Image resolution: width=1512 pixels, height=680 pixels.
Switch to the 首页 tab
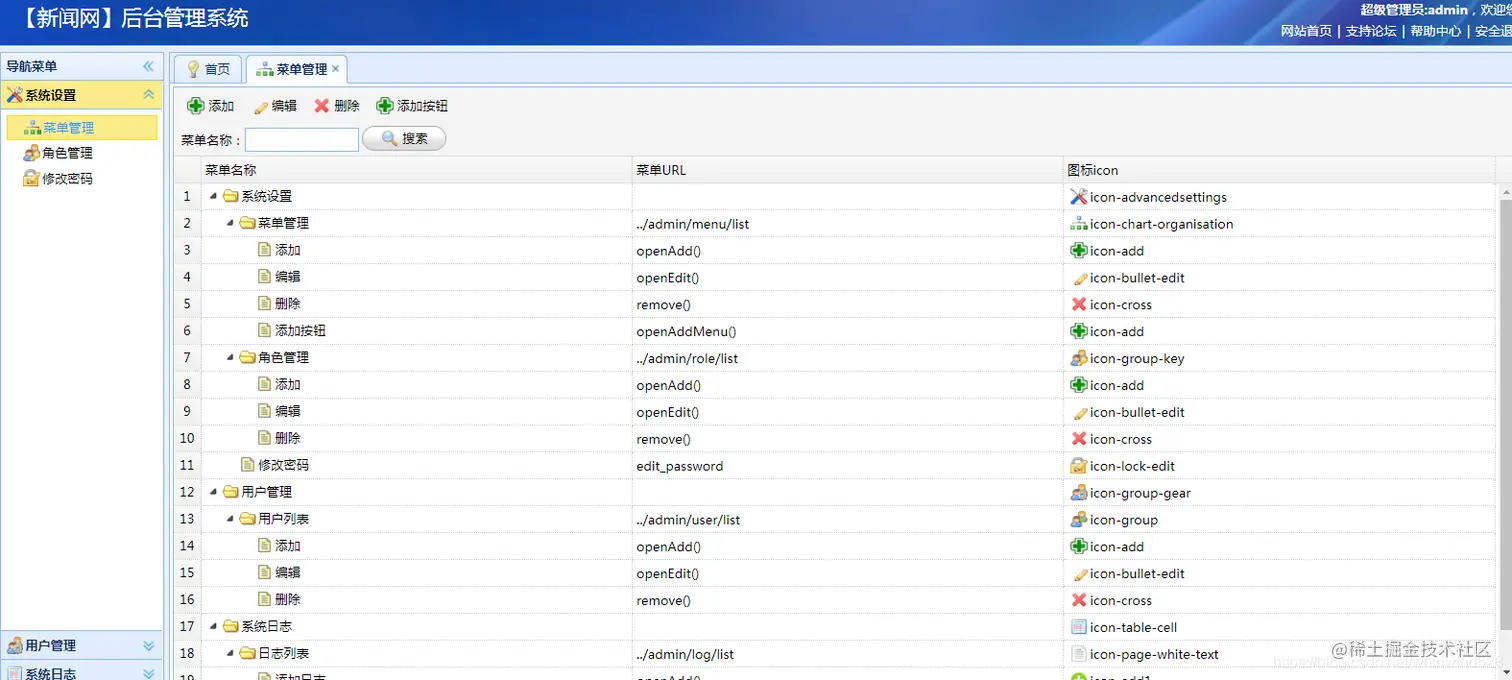[x=208, y=69]
